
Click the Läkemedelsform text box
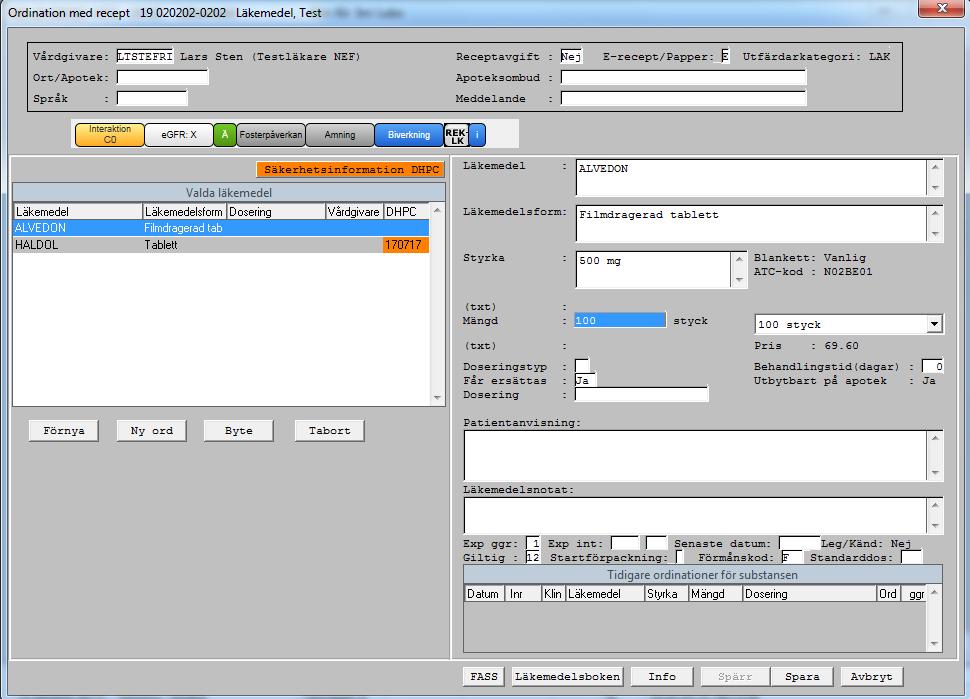[751, 223]
